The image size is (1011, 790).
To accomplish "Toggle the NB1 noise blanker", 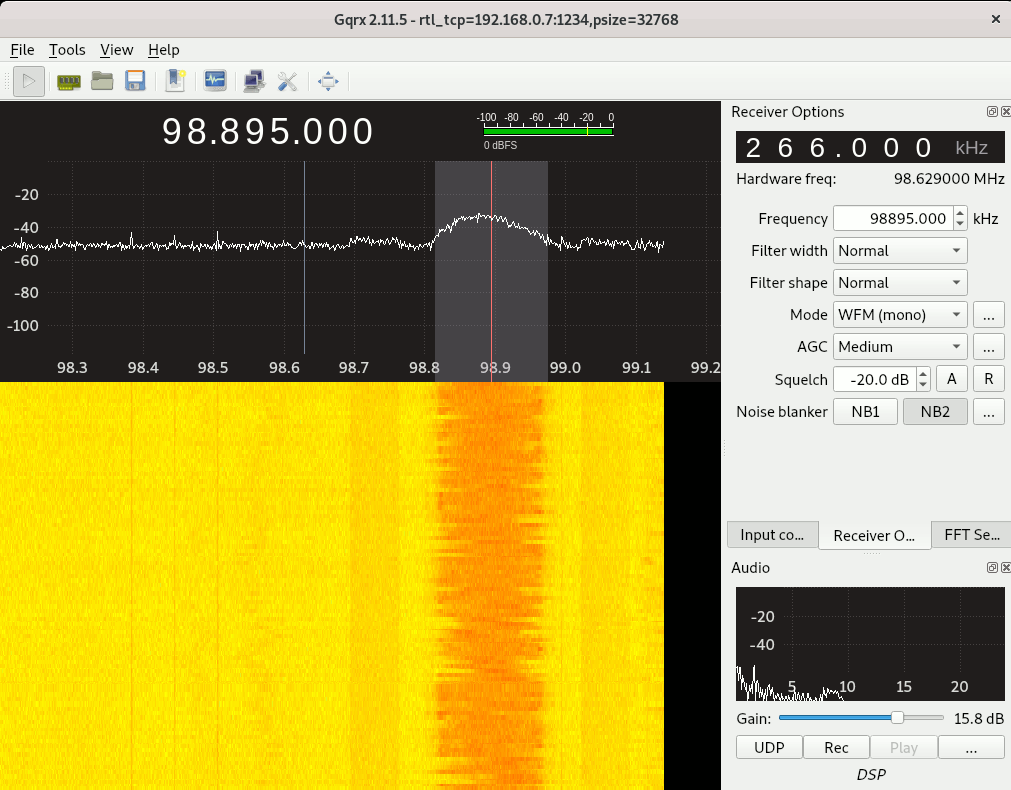I will [x=865, y=411].
